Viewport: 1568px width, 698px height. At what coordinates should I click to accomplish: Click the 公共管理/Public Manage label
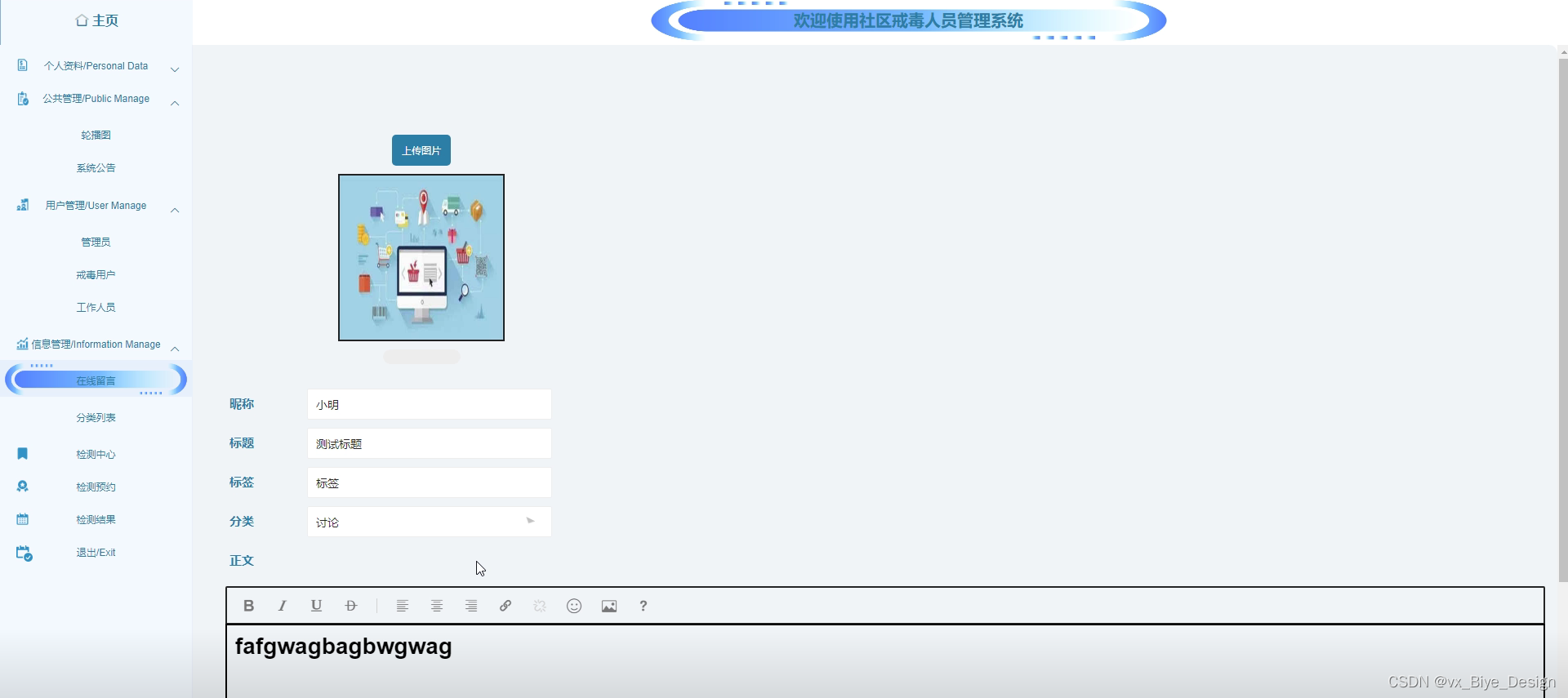point(96,99)
